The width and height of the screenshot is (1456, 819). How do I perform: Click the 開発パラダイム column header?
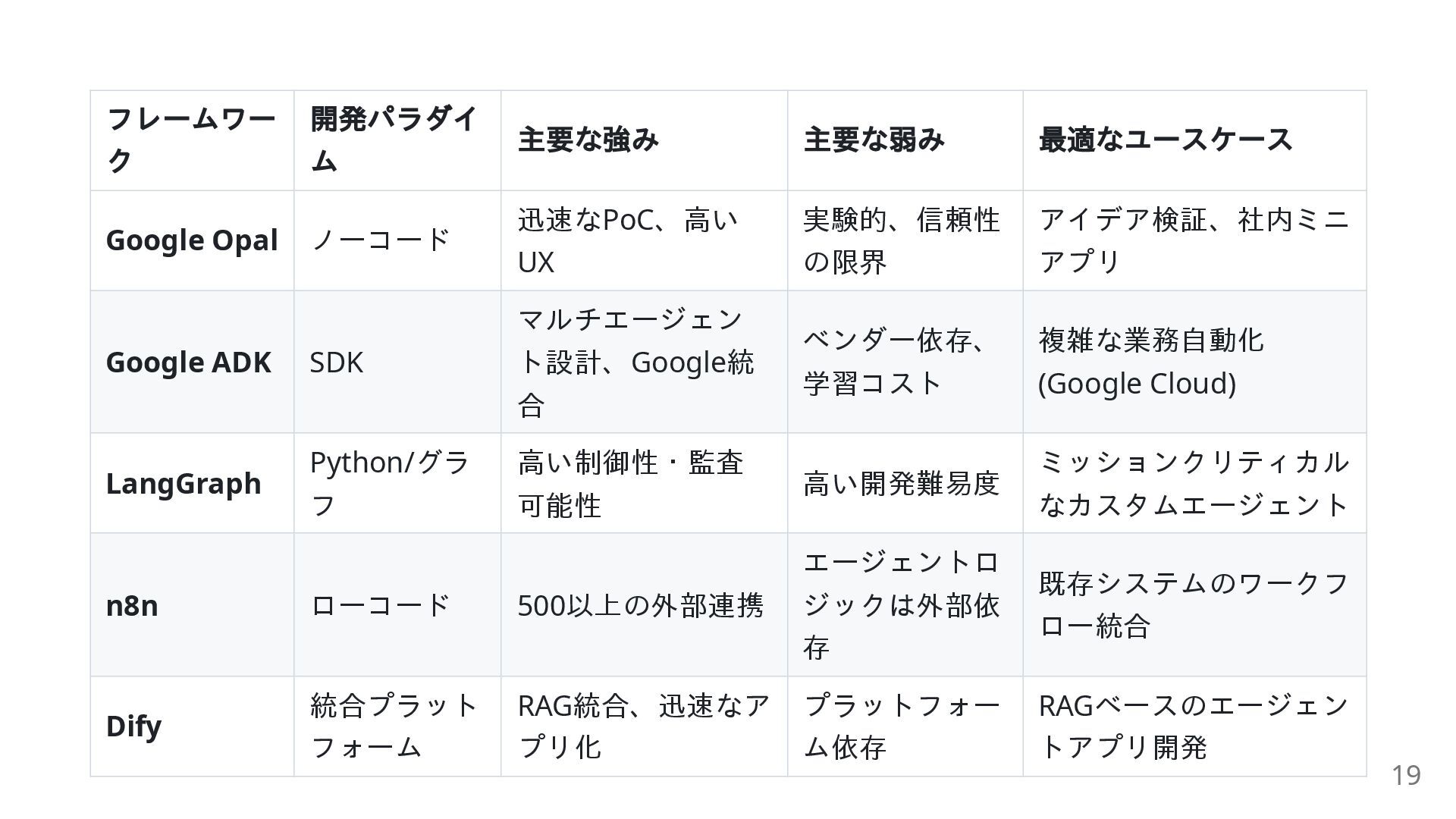pos(396,140)
